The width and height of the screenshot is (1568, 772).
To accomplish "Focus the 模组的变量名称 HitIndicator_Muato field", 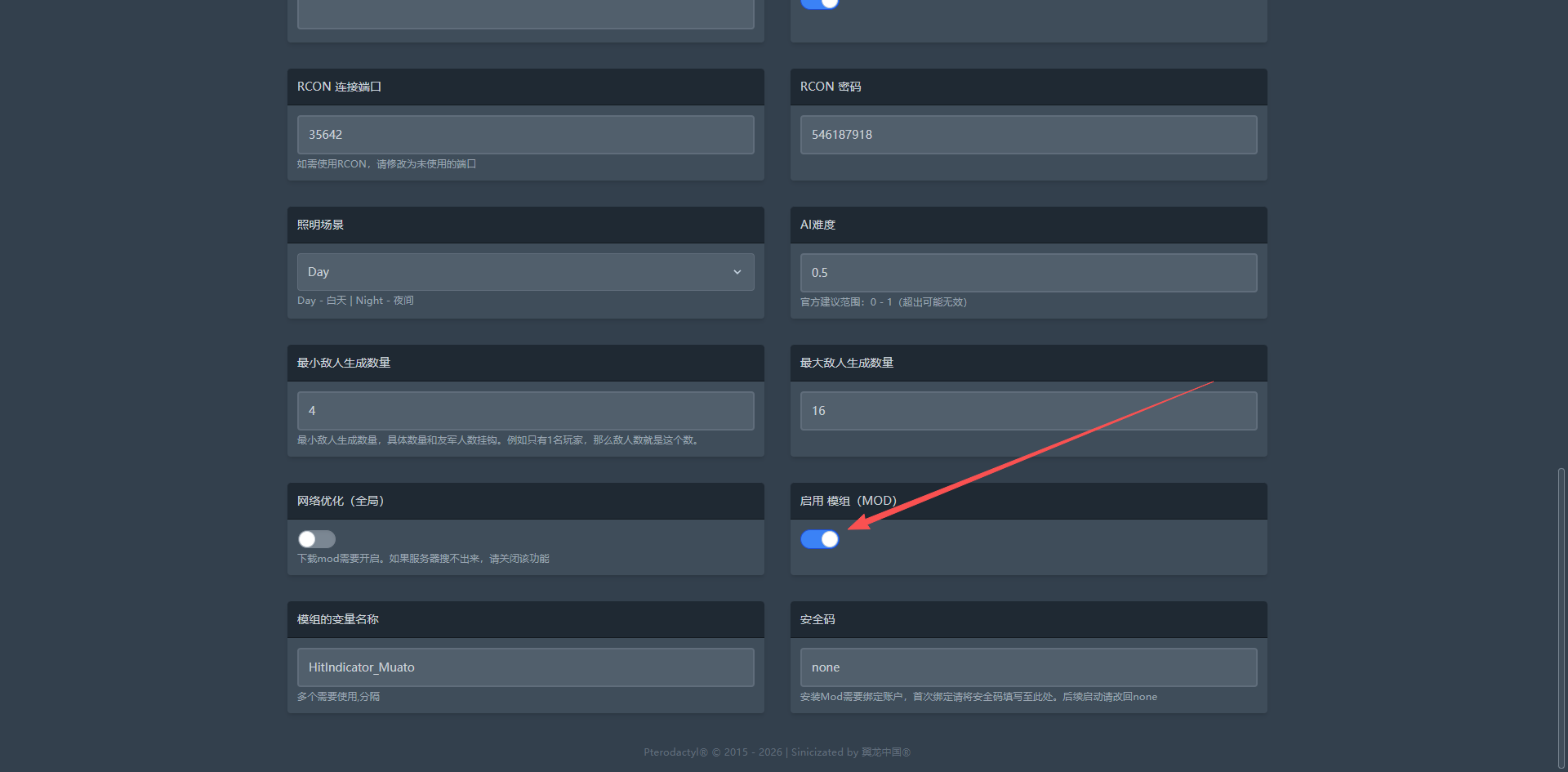I will click(525, 667).
